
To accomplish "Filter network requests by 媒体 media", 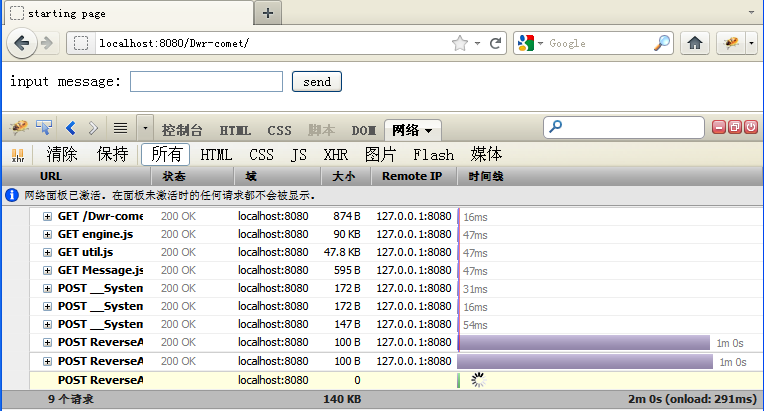I will (x=486, y=154).
